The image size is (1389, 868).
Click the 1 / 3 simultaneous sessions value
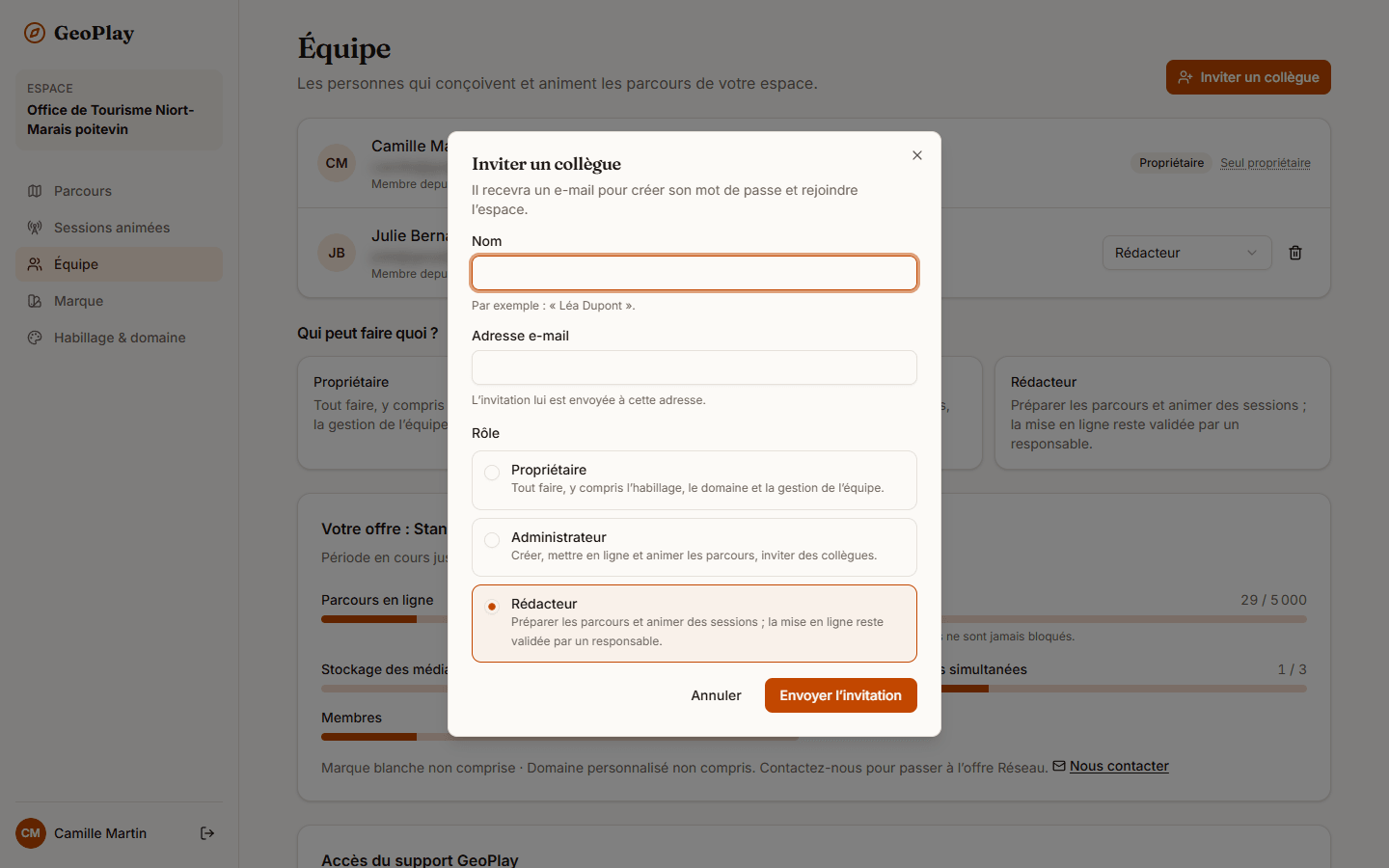(1293, 669)
